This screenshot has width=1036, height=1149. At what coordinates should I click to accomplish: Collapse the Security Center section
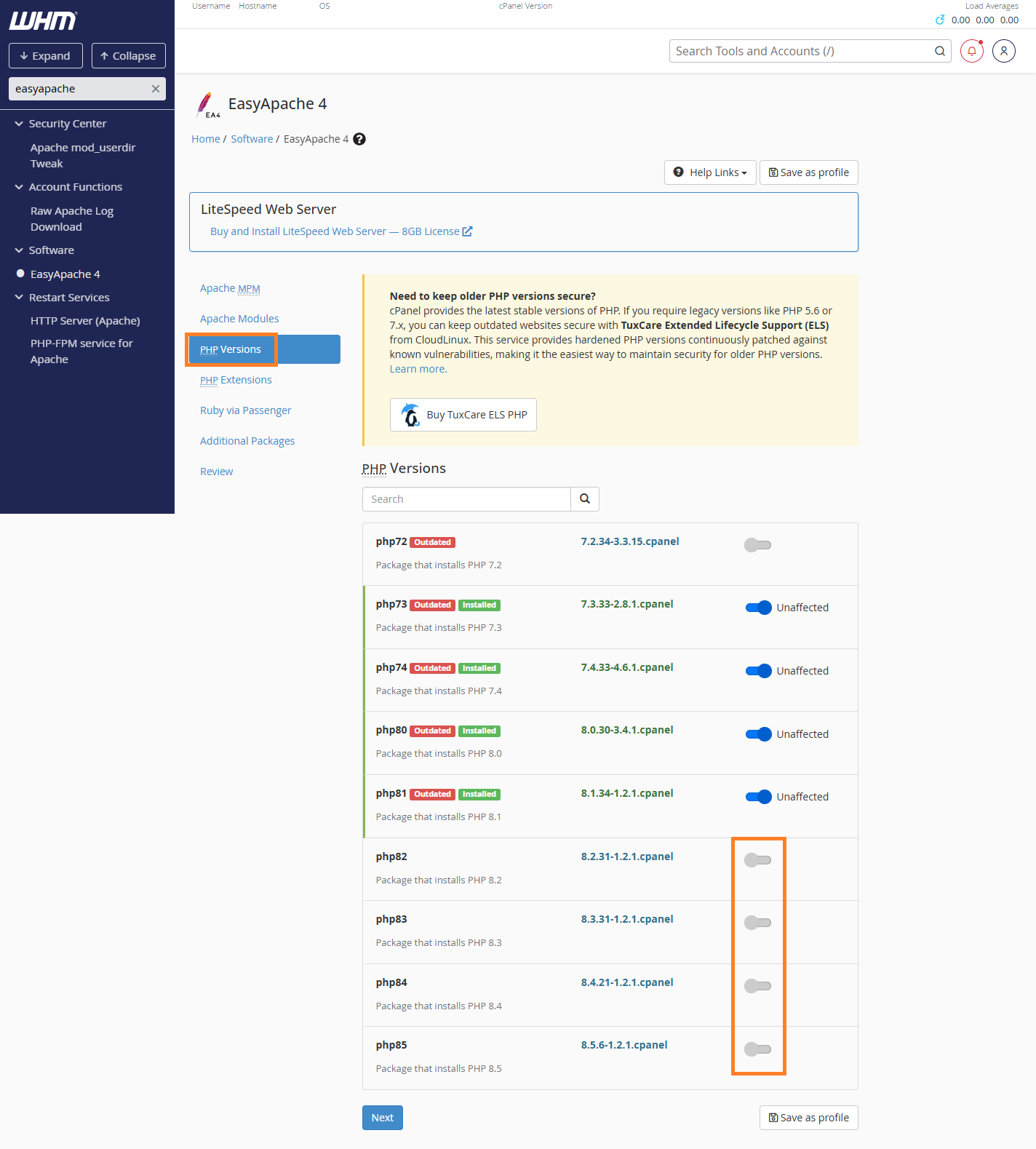(x=19, y=124)
